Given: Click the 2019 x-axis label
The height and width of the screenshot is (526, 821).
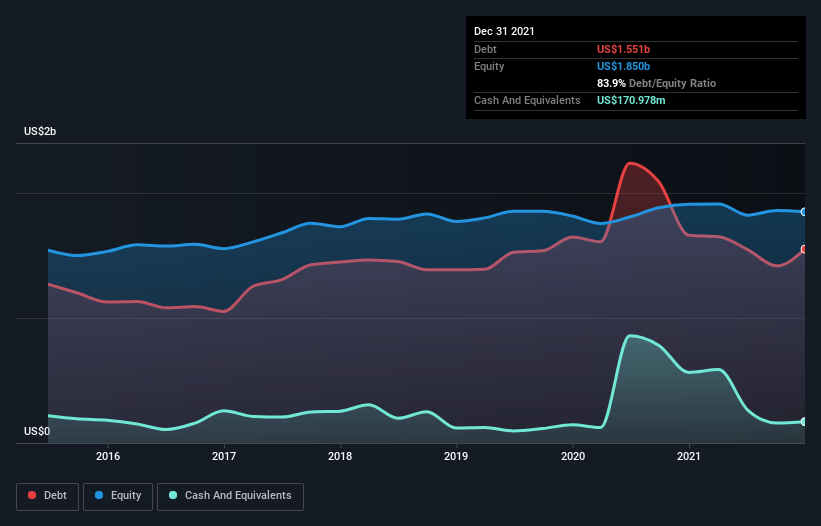Looking at the screenshot, I should click(456, 456).
